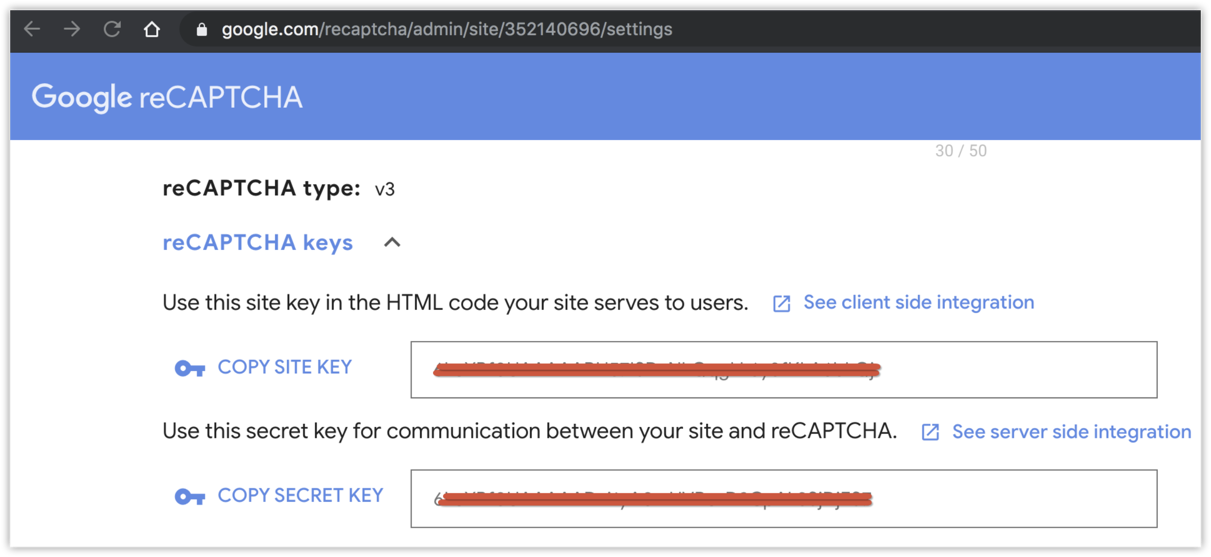Focus the address bar URL
1211x557 pixels.
click(x=447, y=30)
